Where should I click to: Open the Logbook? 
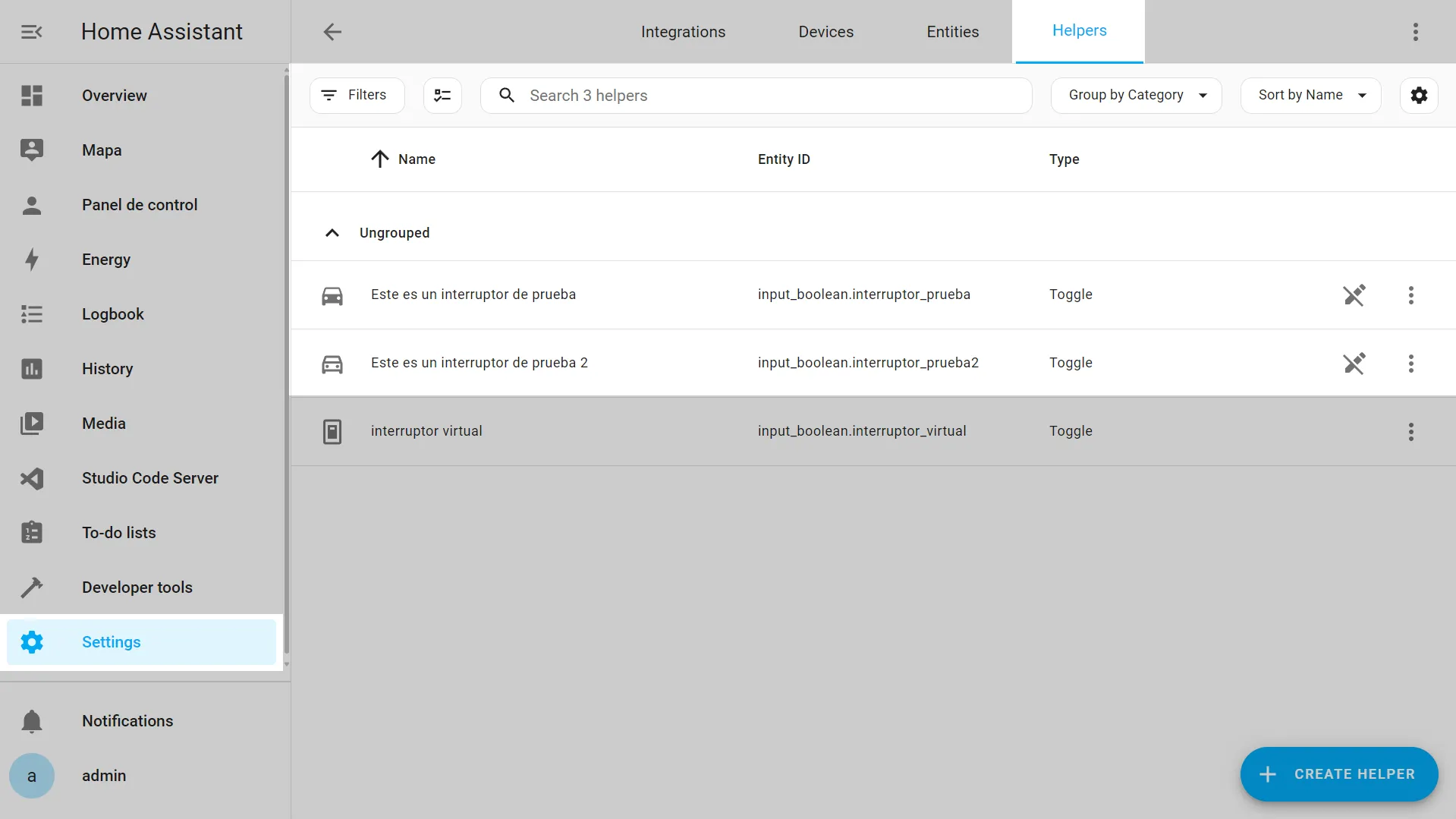tap(141, 314)
